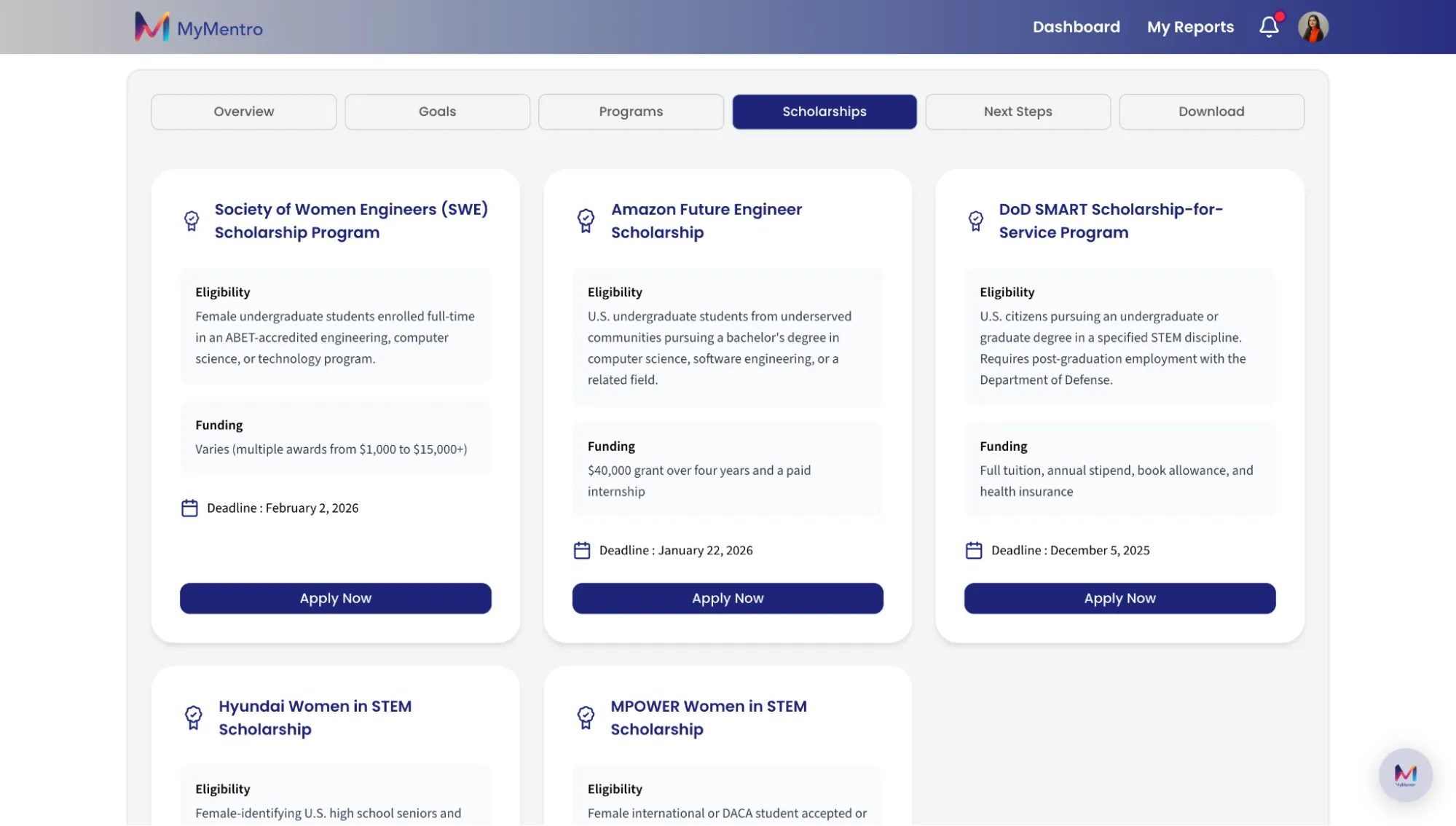
Task: Click the calendar icon next to January 22, 2026 deadline
Action: [582, 550]
